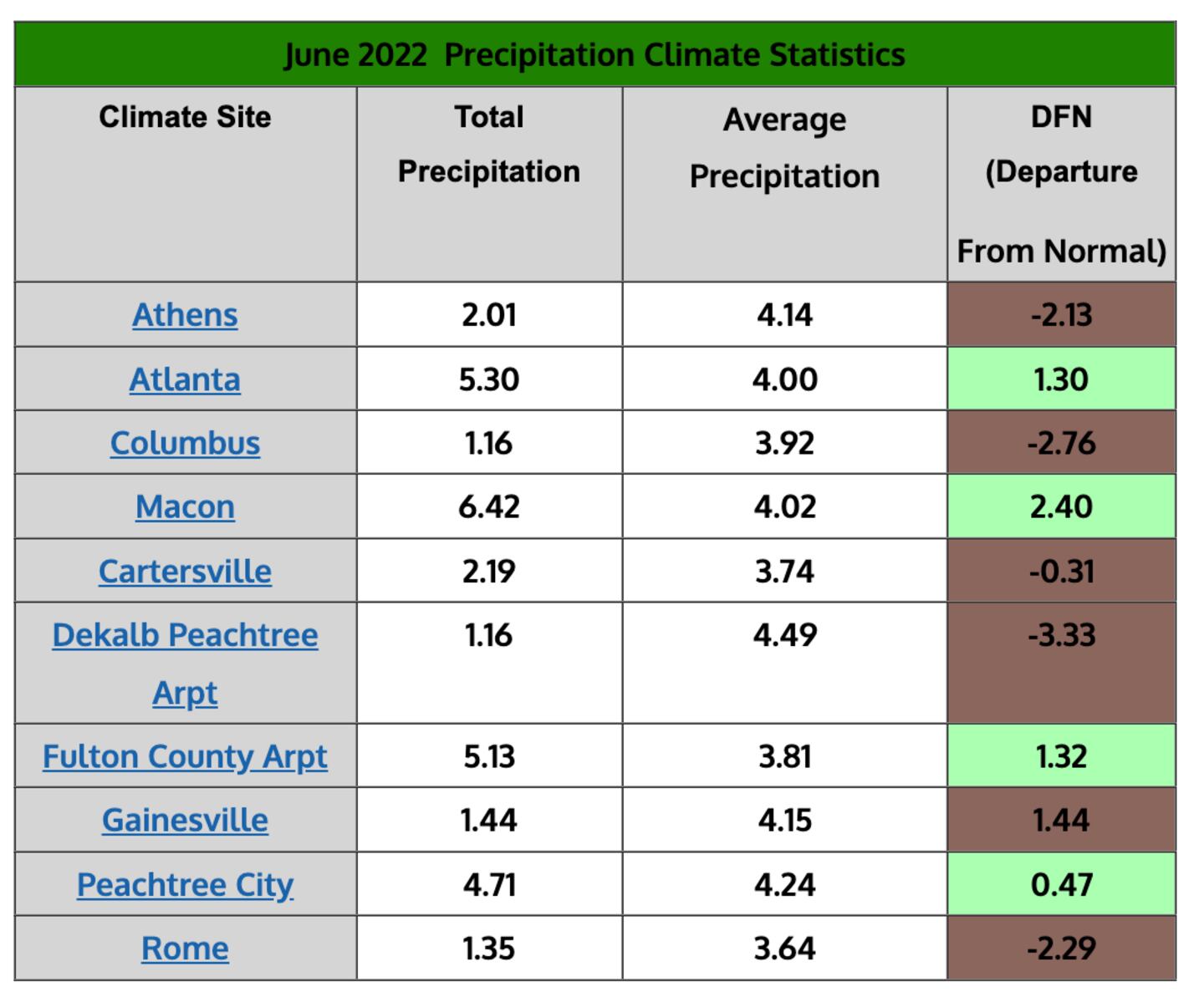Open the Athens climate site link

tap(185, 315)
